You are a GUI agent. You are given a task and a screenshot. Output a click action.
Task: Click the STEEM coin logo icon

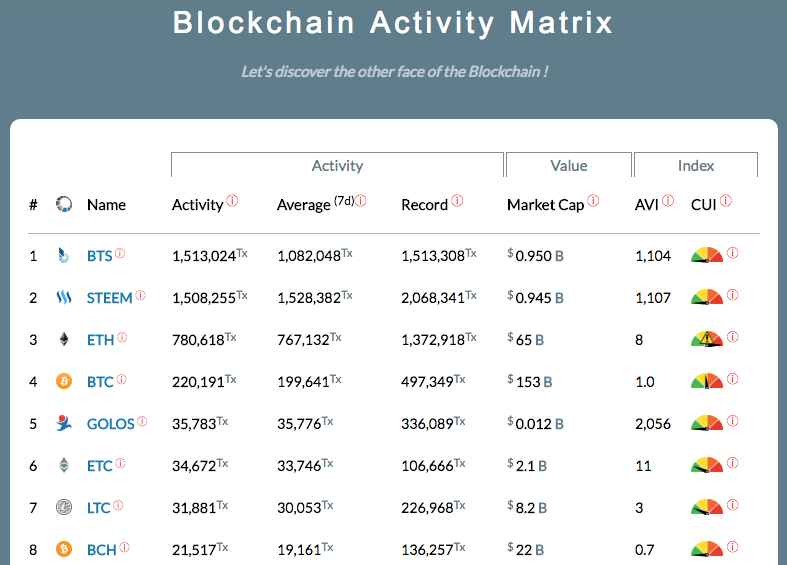64,298
